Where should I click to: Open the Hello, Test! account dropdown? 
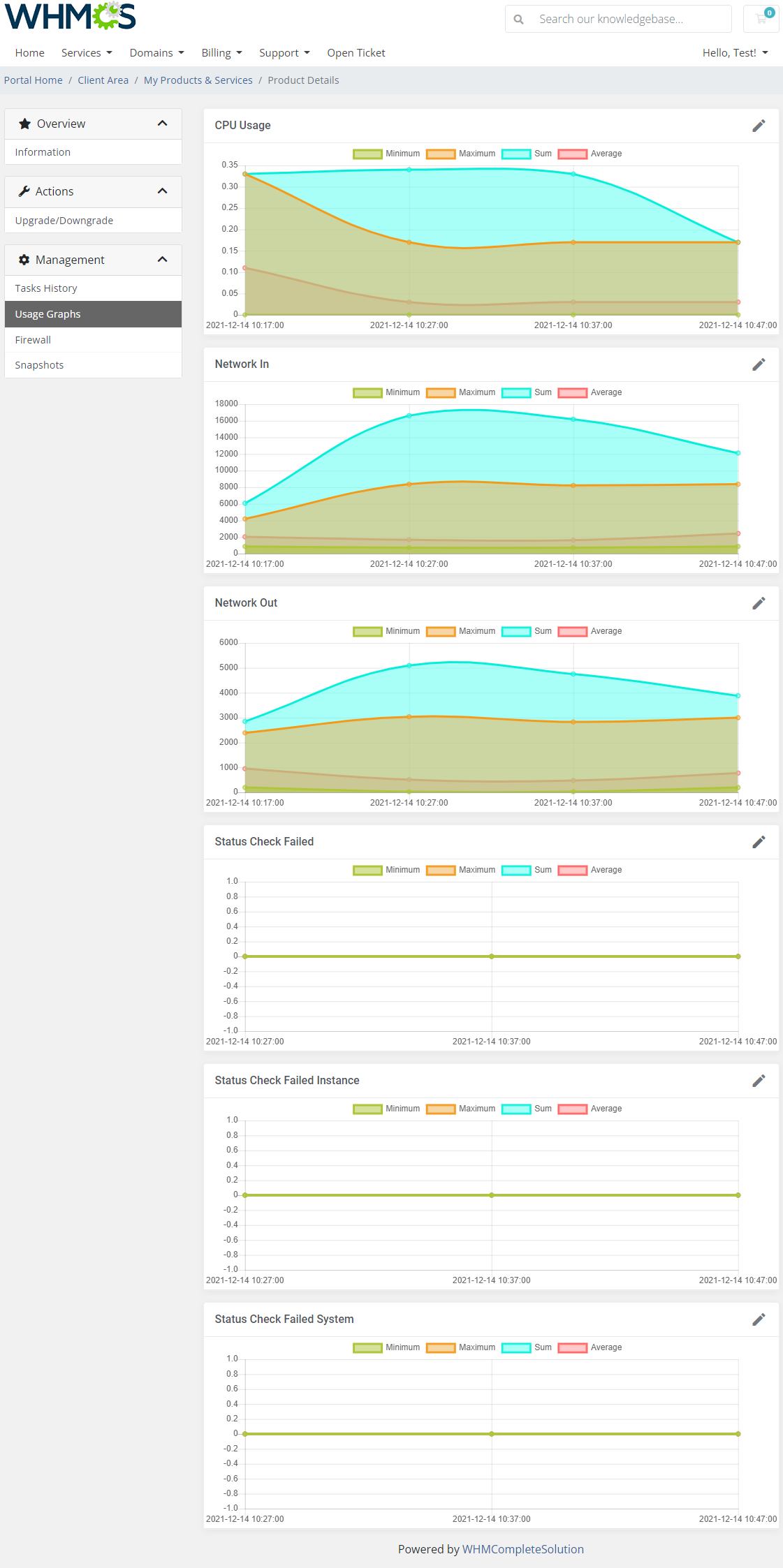[x=736, y=53]
